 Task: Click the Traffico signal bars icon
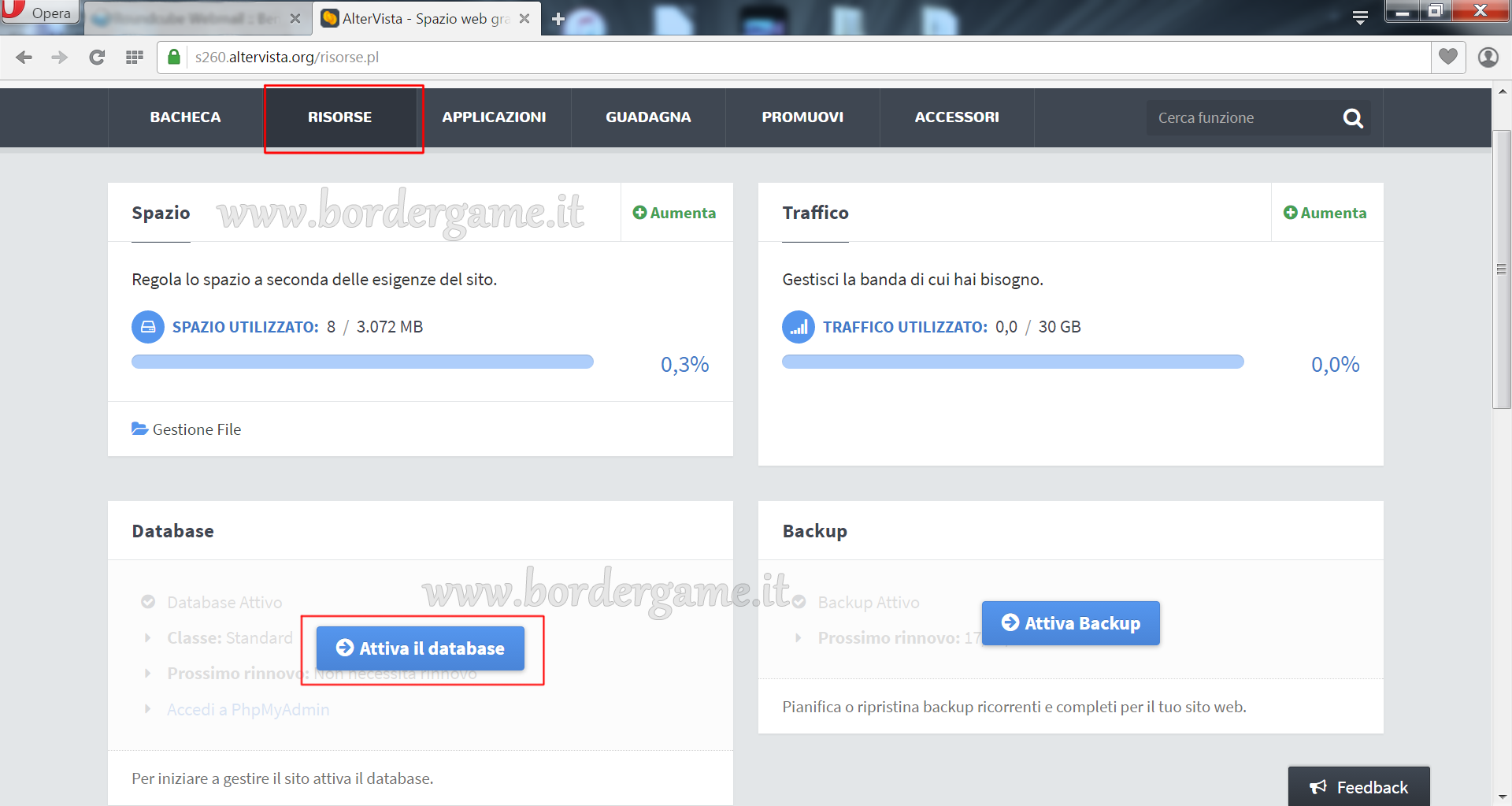799,327
